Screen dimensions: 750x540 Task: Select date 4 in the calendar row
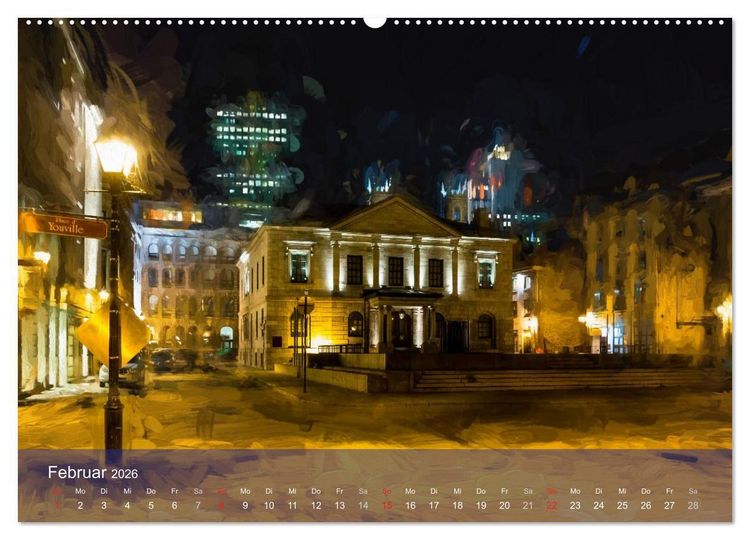127,505
